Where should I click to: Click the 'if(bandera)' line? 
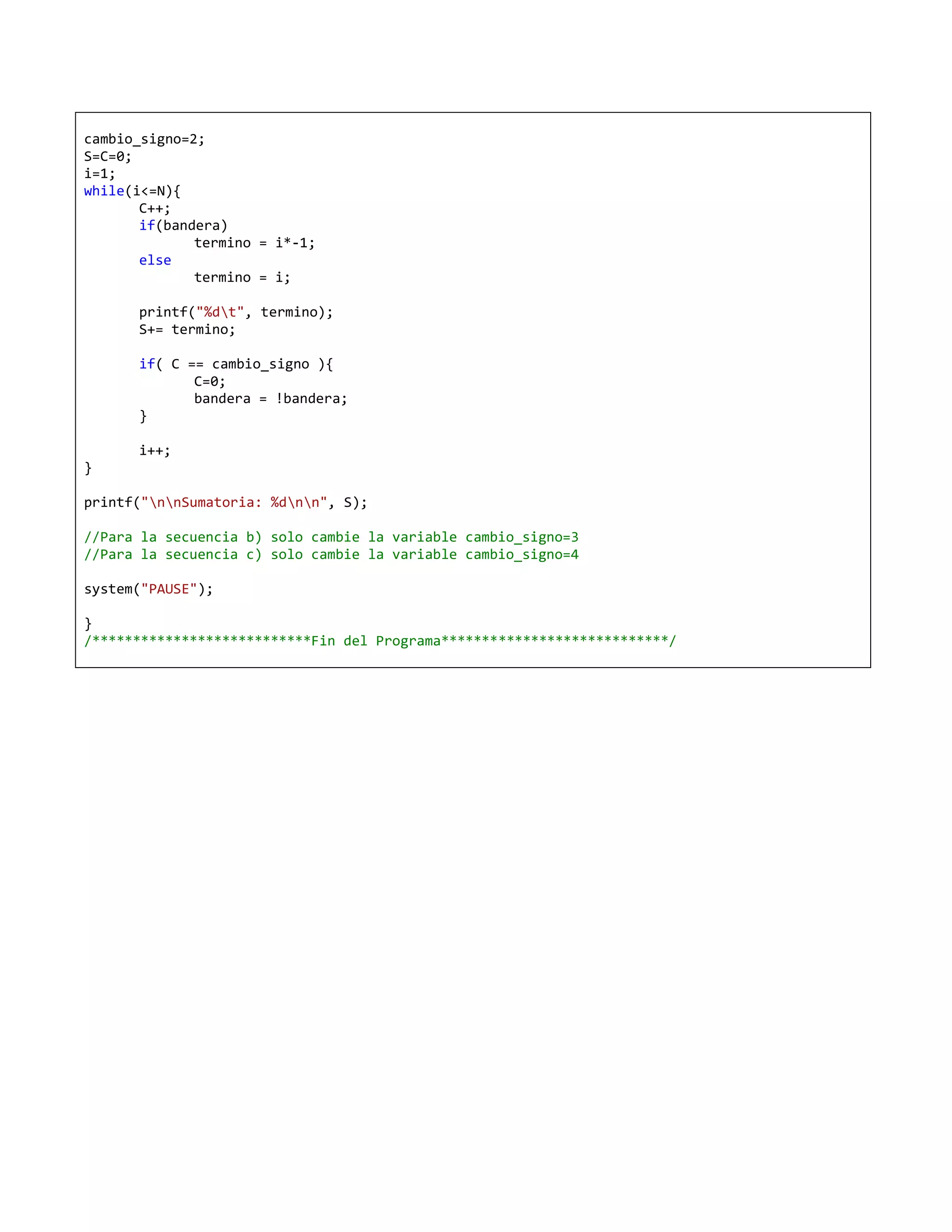pos(183,225)
